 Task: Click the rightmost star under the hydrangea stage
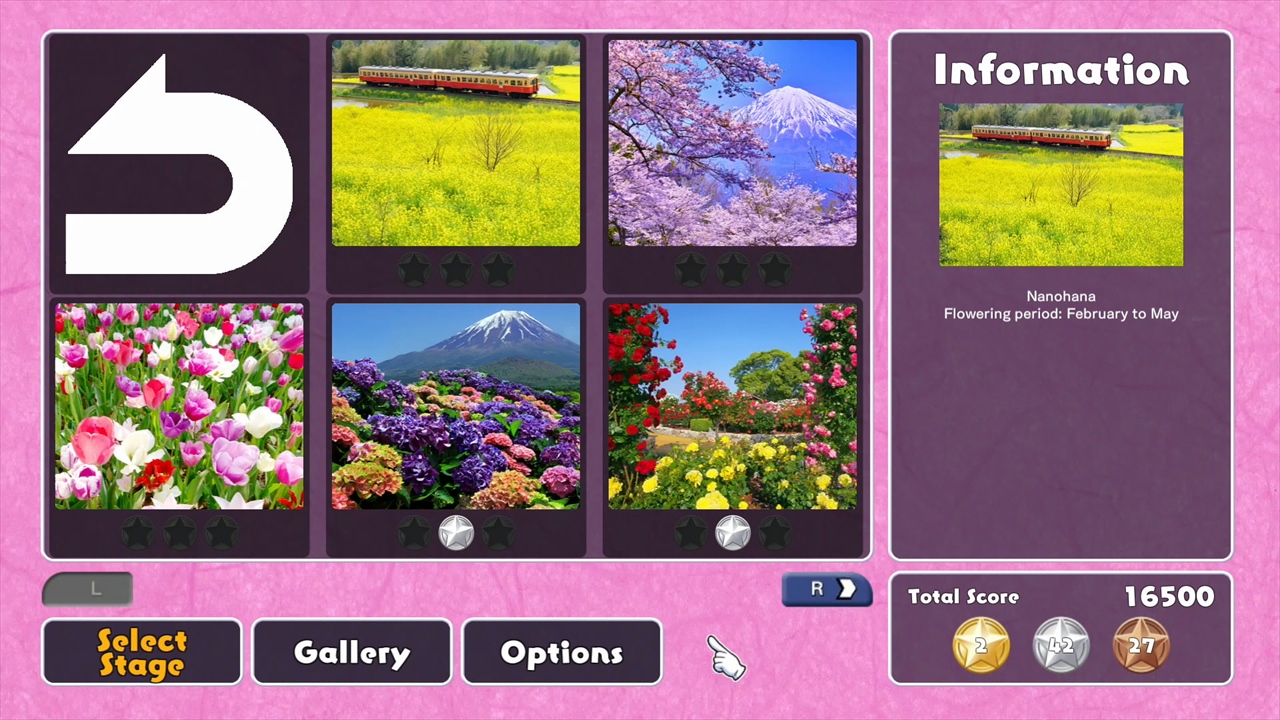point(498,533)
